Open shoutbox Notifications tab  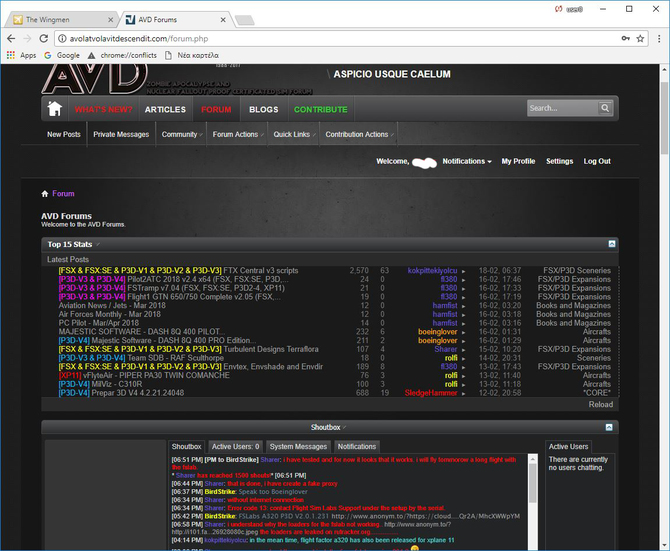click(x=357, y=446)
